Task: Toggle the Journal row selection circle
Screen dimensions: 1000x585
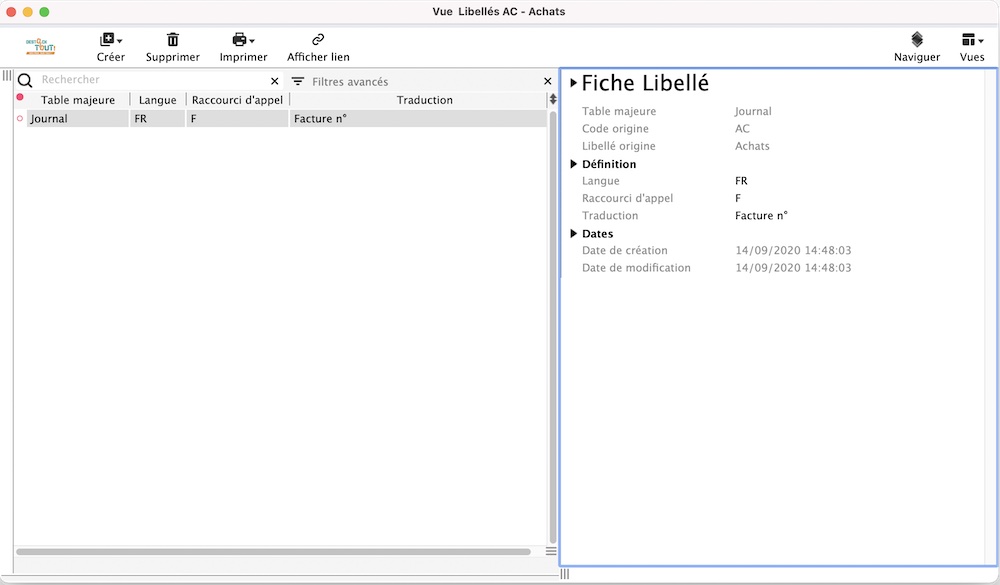Action: [x=20, y=119]
